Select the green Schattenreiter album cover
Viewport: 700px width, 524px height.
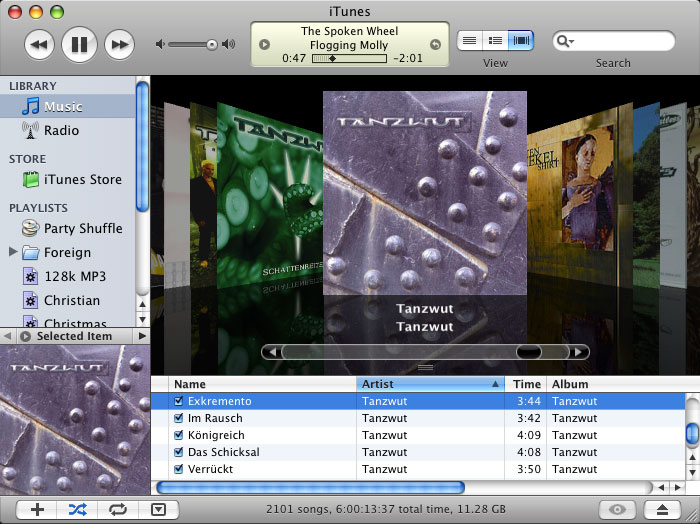pyautogui.click(x=270, y=196)
